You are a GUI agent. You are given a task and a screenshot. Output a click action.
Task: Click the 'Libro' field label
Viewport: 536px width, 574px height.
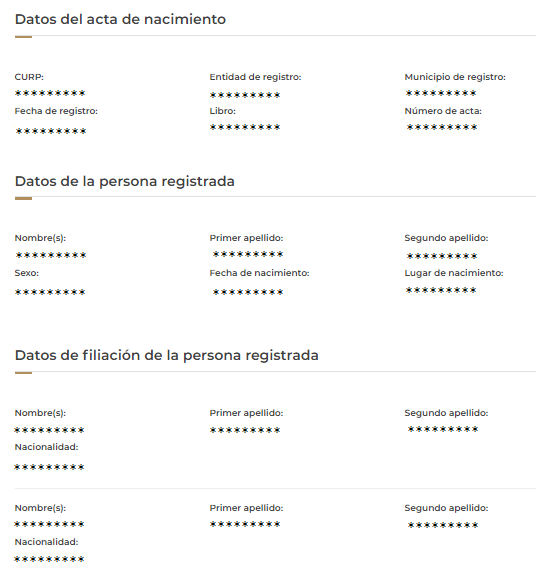pyautogui.click(x=223, y=111)
